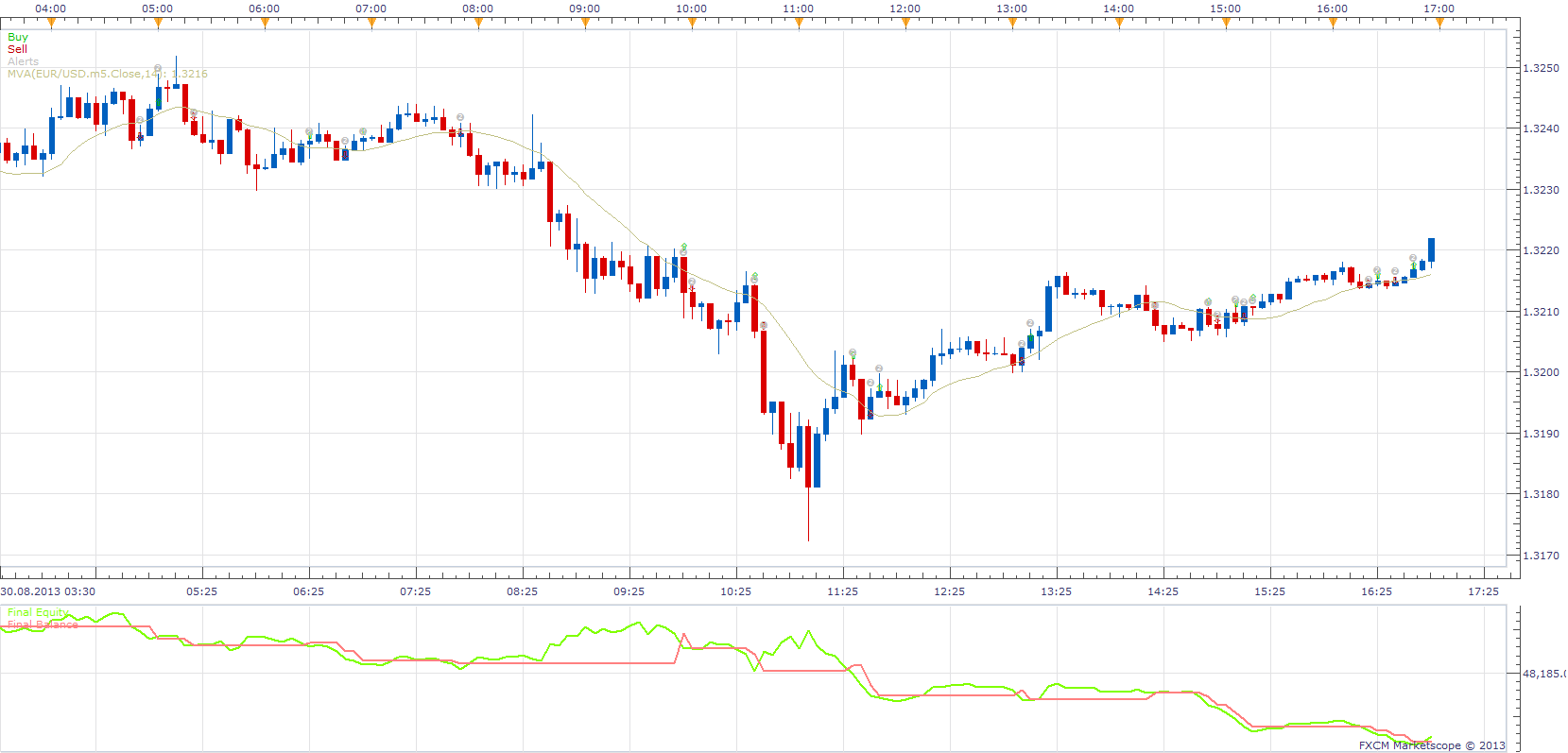Select the 1.3230 price level label

click(1542, 190)
